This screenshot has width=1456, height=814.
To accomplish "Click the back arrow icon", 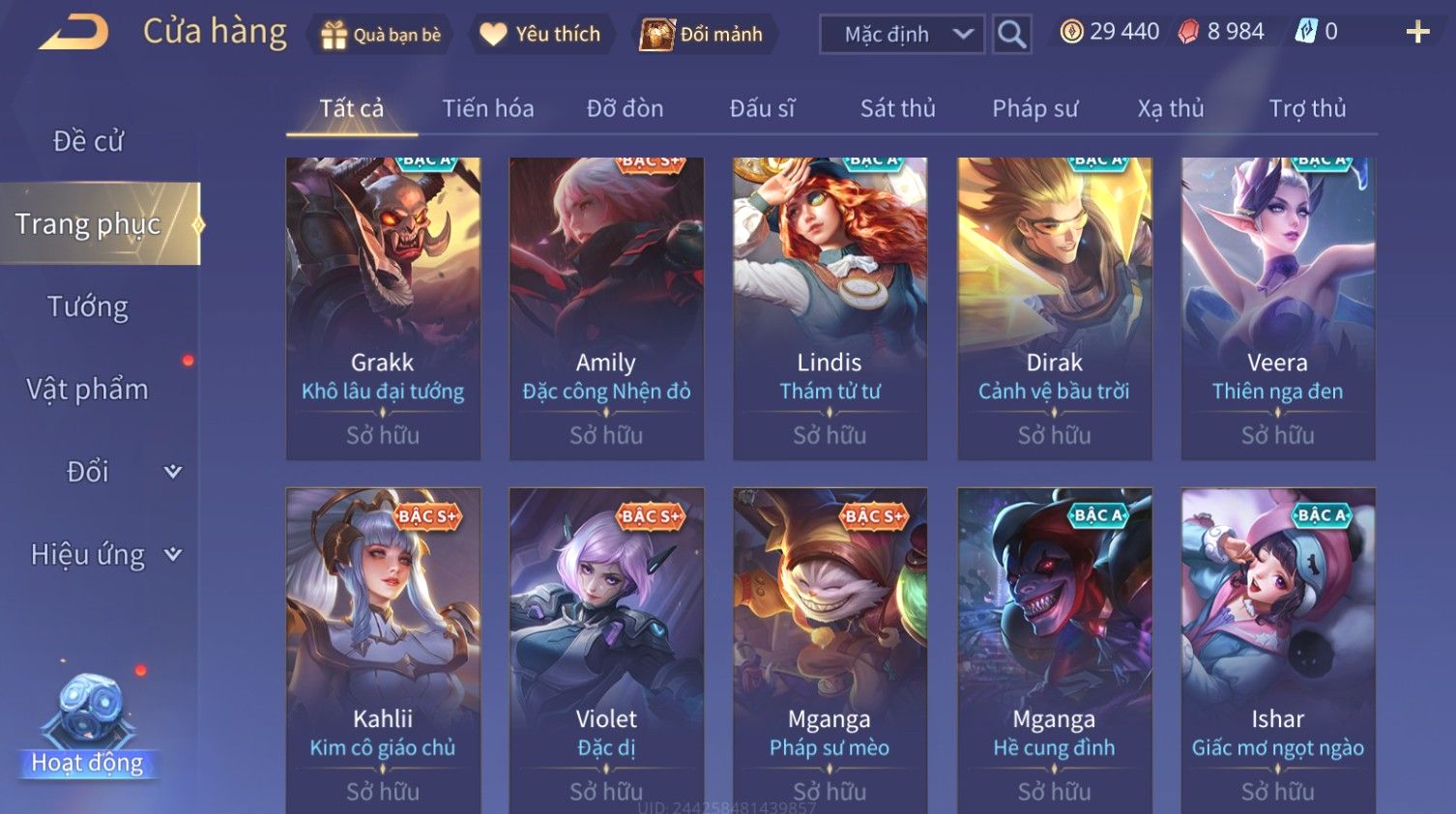I will (73, 33).
